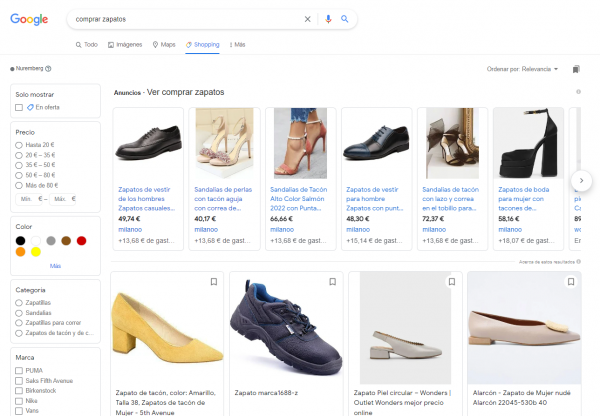Filter by yellow color swatch
This screenshot has height=416, width=600.
(36, 252)
